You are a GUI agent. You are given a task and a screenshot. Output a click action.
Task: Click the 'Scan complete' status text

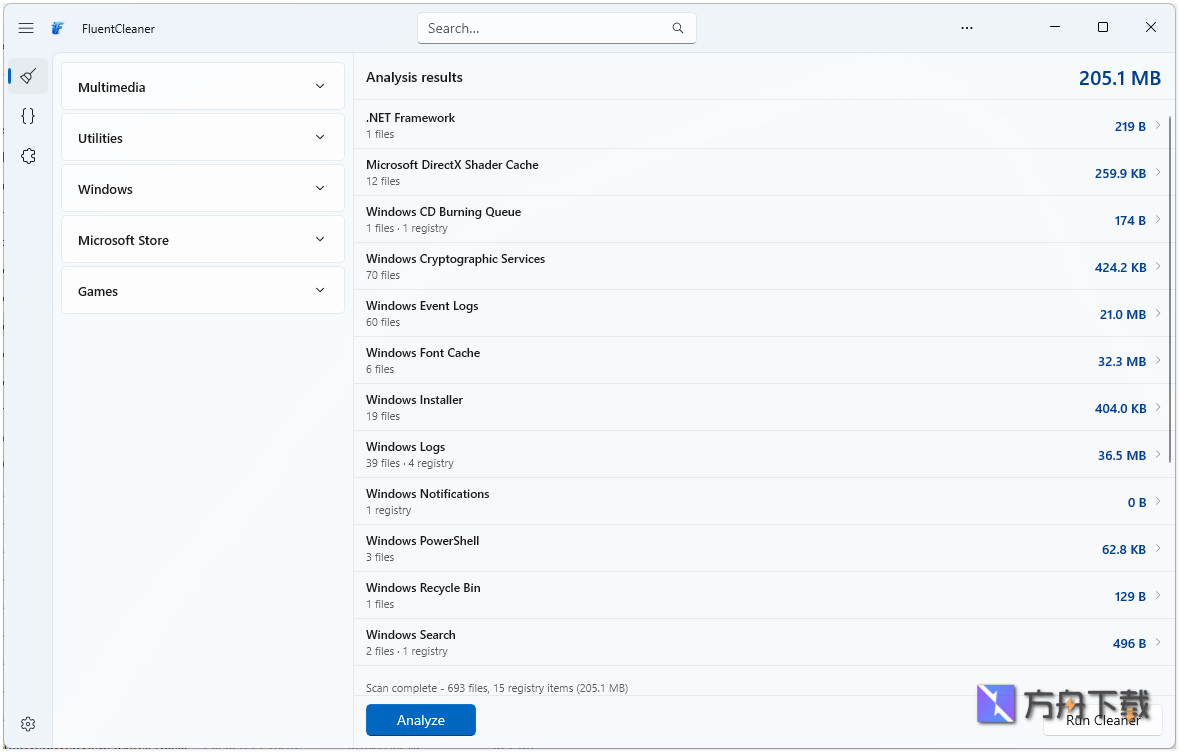497,688
